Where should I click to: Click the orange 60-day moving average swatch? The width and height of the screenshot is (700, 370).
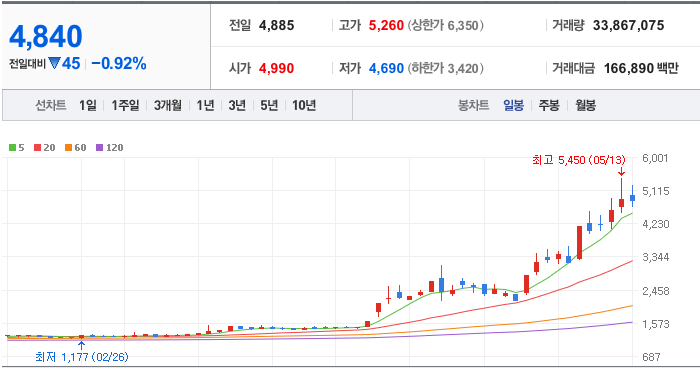click(x=68, y=148)
